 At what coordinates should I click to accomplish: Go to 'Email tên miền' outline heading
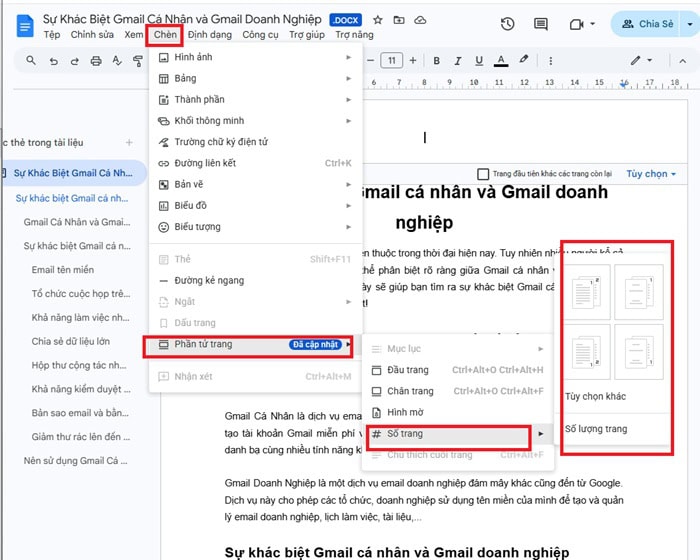click(x=62, y=270)
